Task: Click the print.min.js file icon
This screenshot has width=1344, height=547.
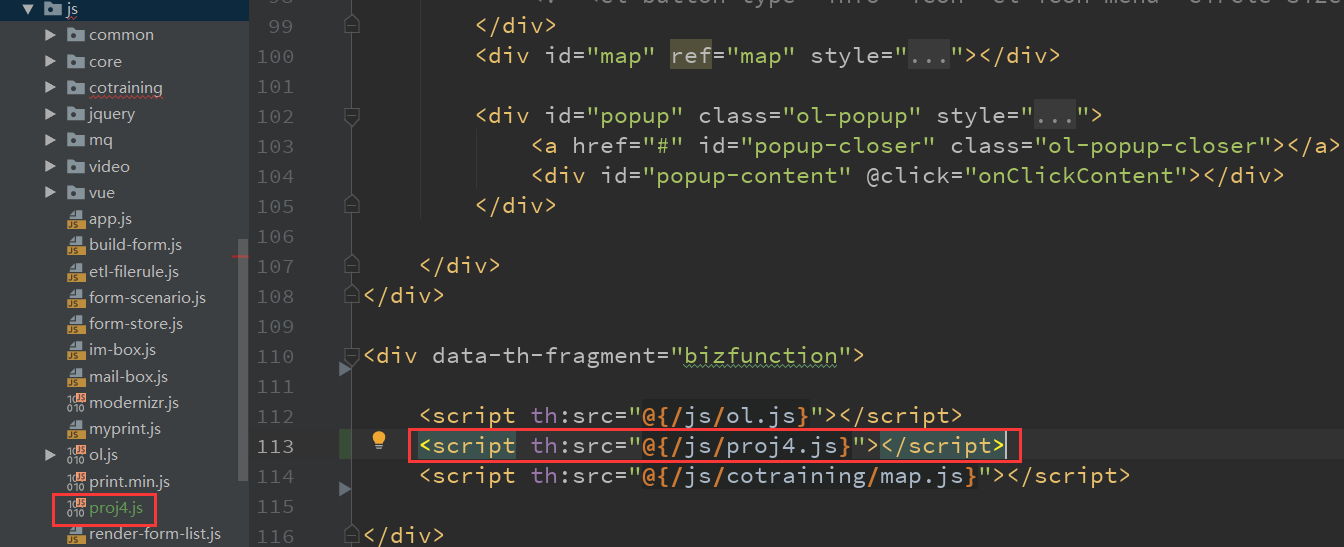Action: (76, 482)
